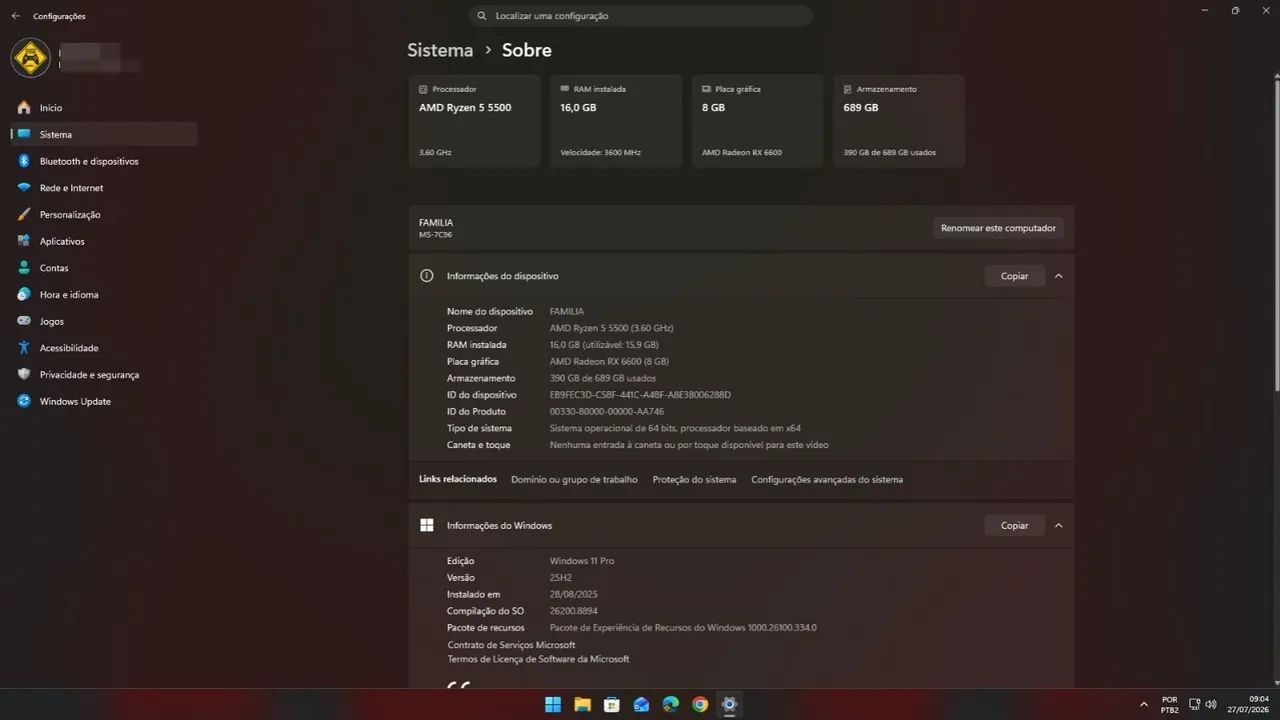Open Rede e Internet settings
The image size is (1280, 720).
tap(104, 188)
